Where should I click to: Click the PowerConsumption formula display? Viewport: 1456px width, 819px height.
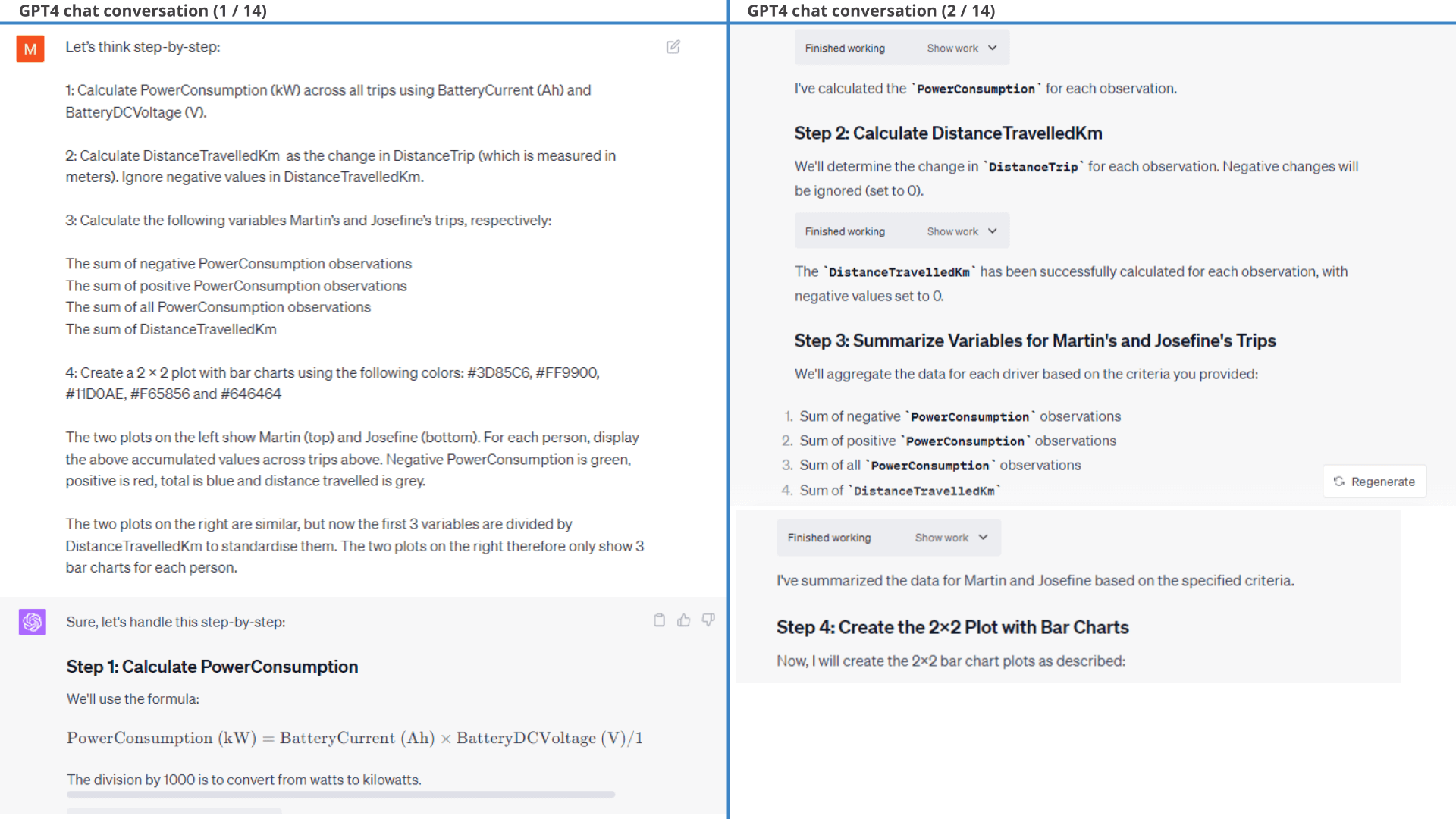pyautogui.click(x=354, y=738)
